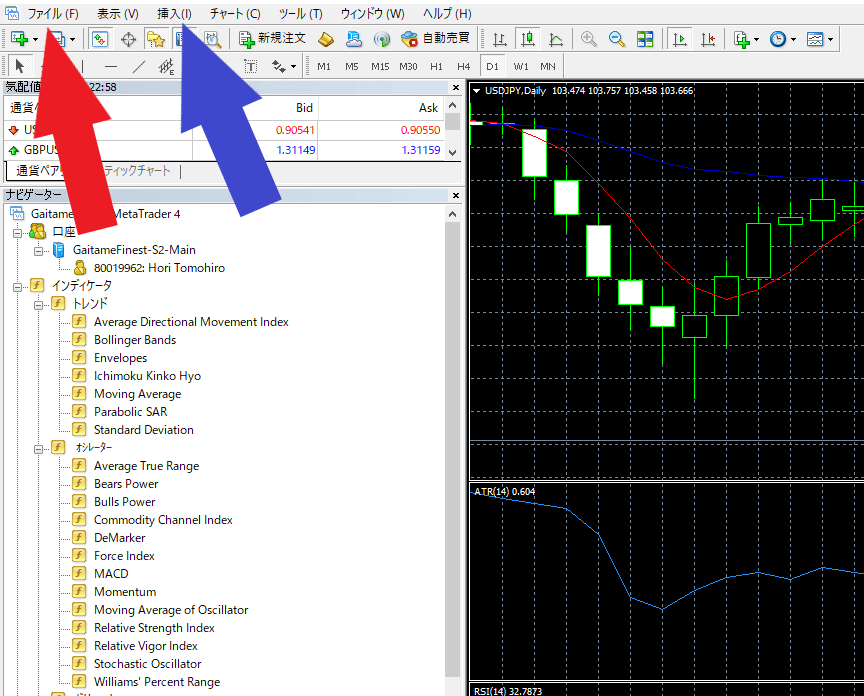Collapse the インディケータ tree node
864x696 pixels.
pos(17,287)
